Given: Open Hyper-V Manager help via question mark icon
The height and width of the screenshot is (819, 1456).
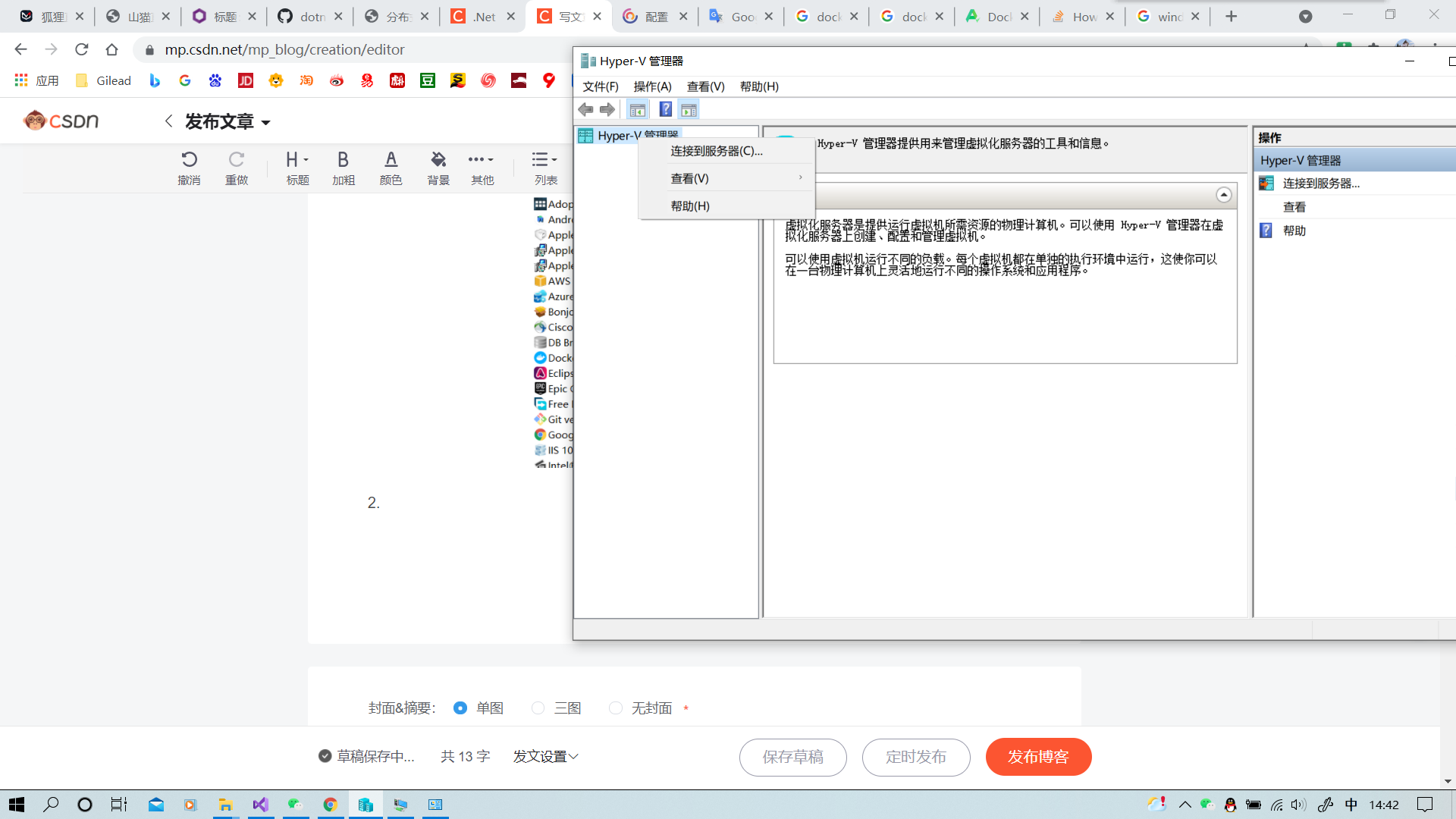Looking at the screenshot, I should pos(665,109).
